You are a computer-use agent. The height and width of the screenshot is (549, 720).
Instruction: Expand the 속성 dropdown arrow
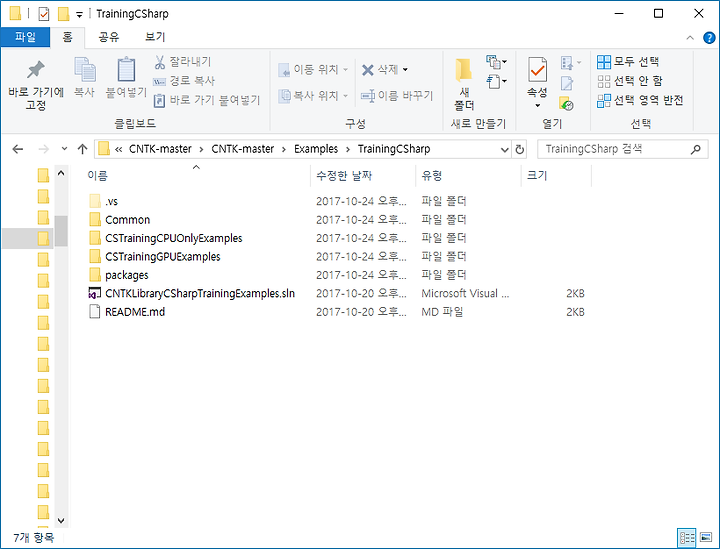click(537, 106)
